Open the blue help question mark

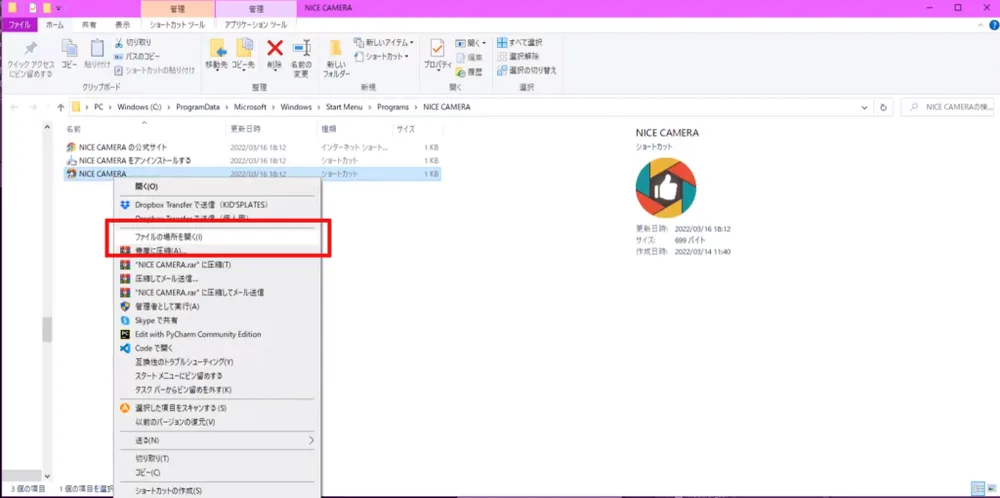[x=994, y=25]
